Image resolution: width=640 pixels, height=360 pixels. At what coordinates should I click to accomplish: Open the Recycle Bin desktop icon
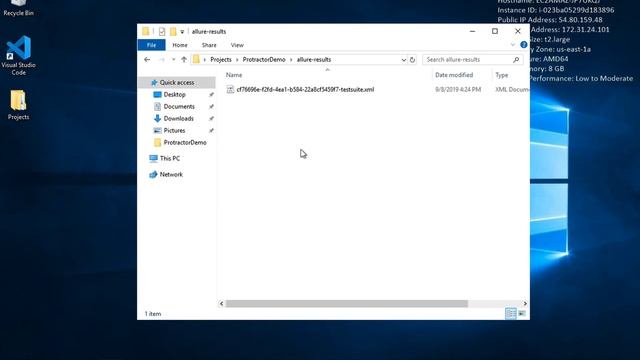coord(18,8)
